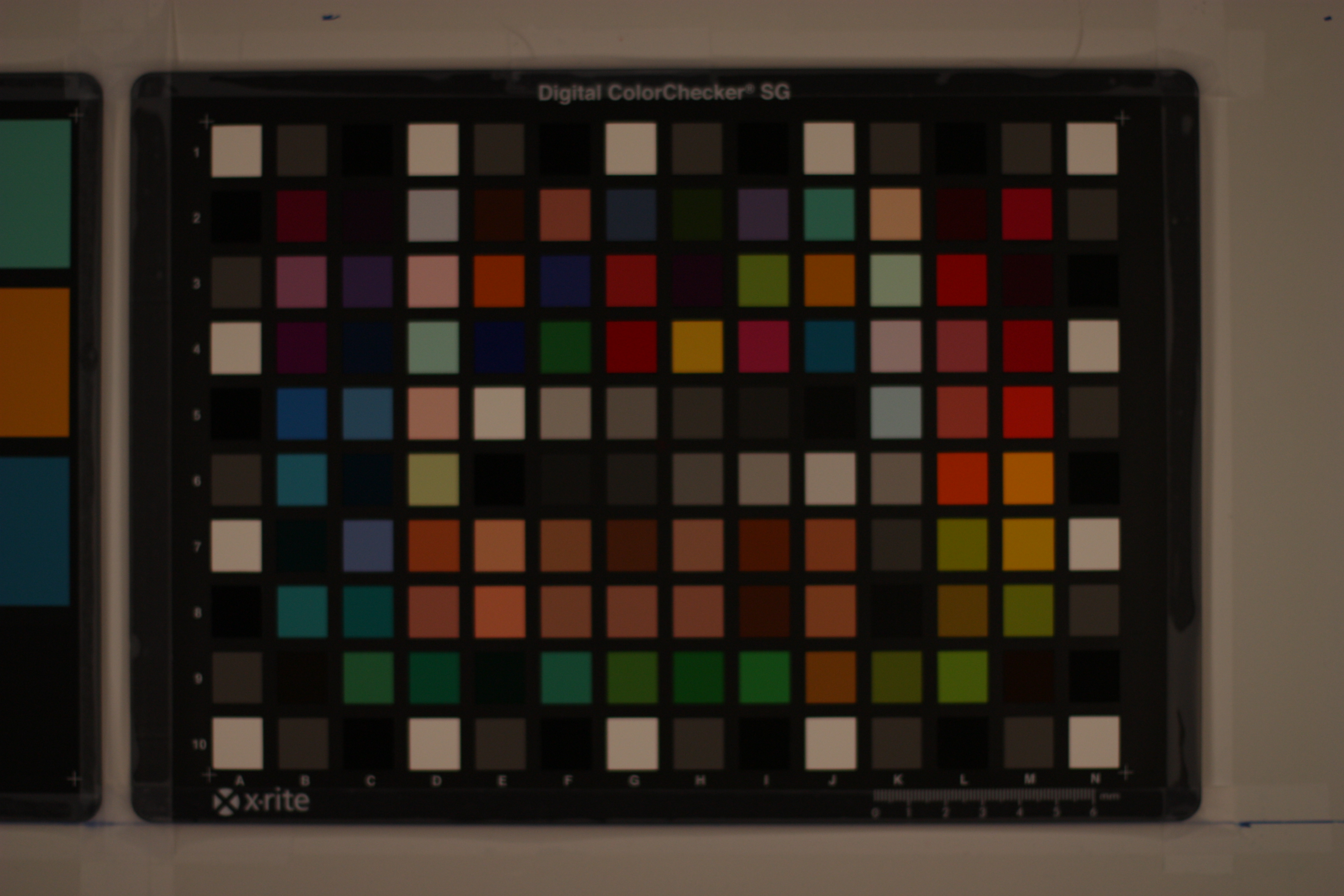Select the teal-green patch at F9
1344x896 pixels.
click(566, 678)
